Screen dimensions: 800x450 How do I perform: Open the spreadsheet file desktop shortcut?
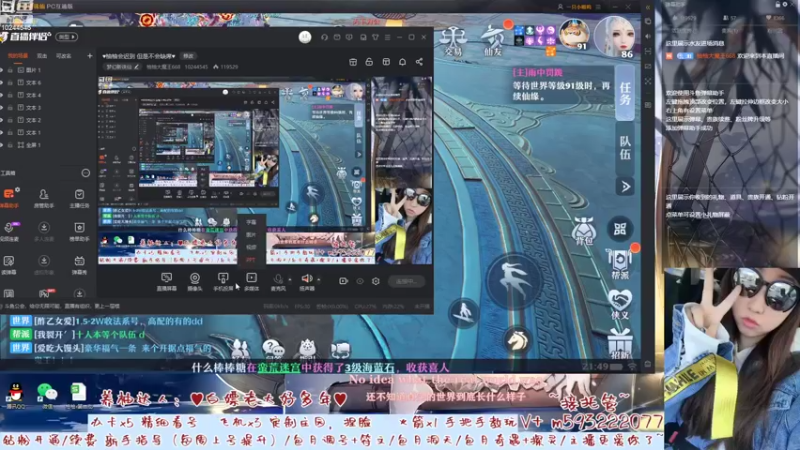tap(78, 395)
